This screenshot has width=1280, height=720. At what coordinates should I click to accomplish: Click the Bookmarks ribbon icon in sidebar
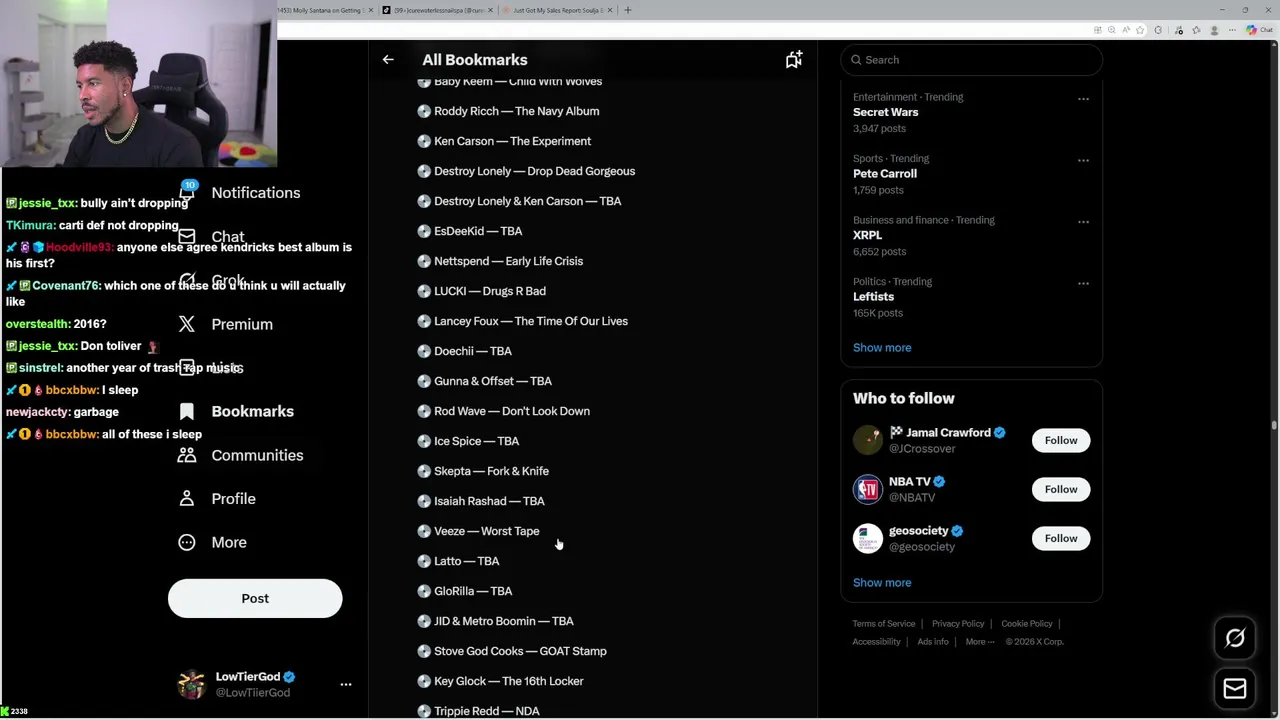click(x=187, y=411)
